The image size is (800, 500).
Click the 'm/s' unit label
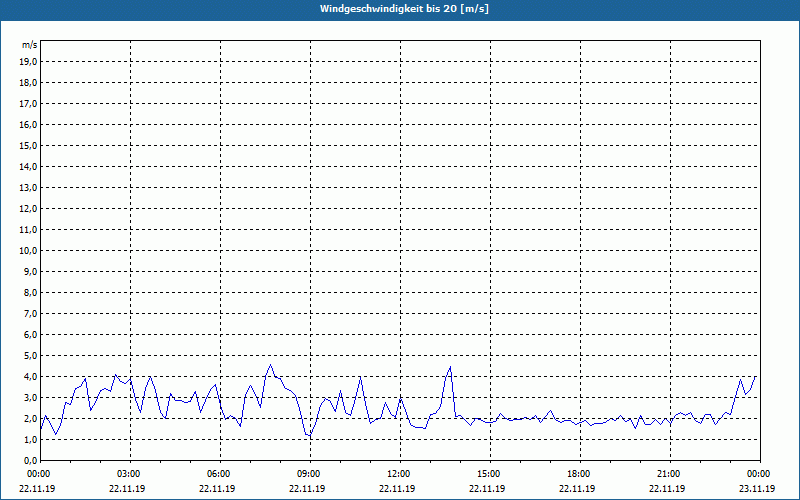(x=30, y=45)
